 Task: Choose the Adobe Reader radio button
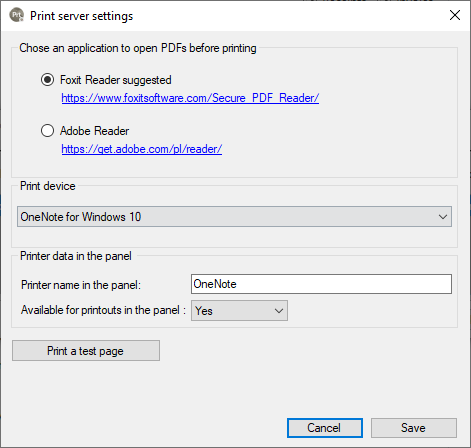[x=47, y=131]
